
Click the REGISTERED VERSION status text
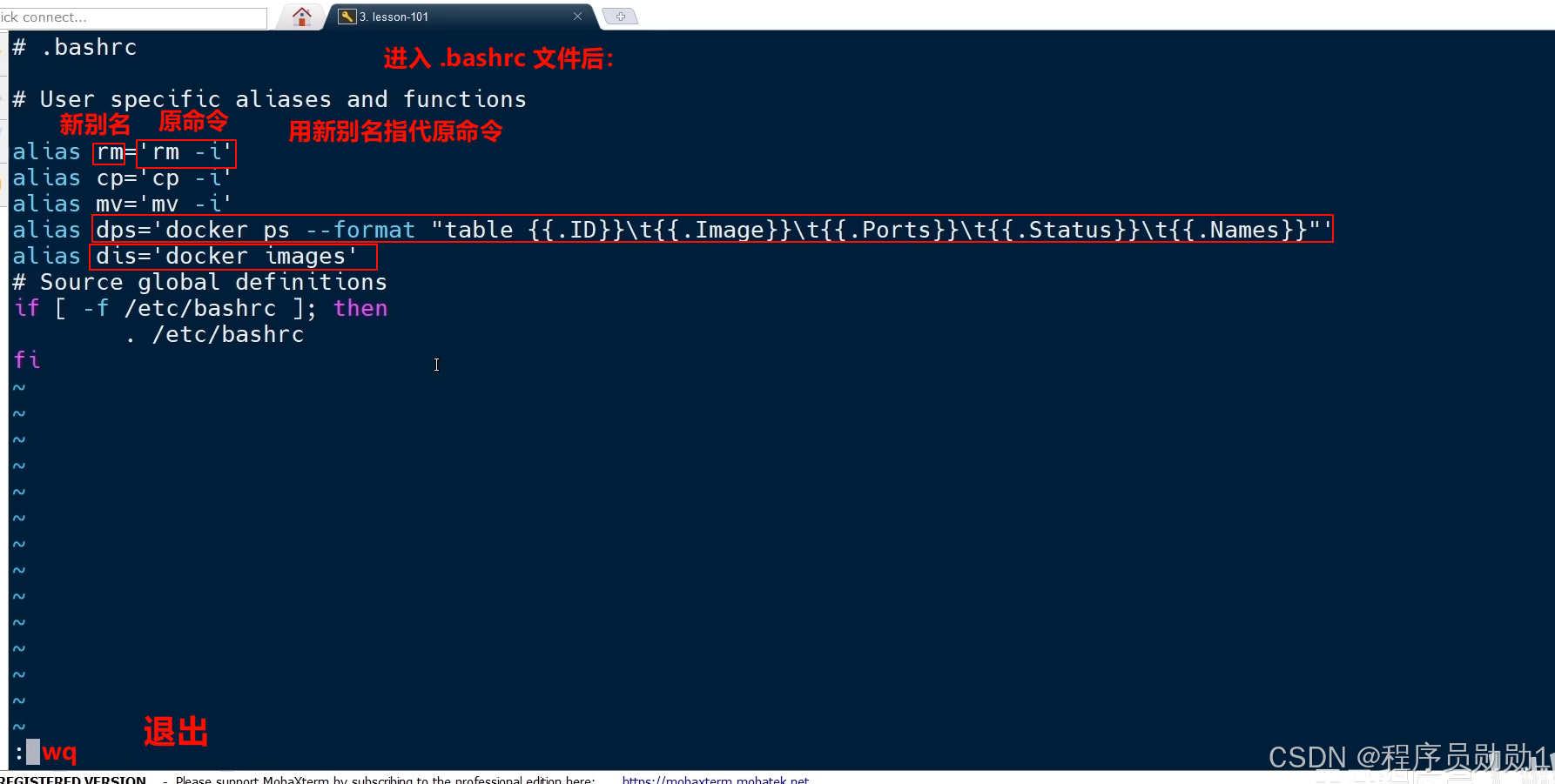click(x=73, y=779)
